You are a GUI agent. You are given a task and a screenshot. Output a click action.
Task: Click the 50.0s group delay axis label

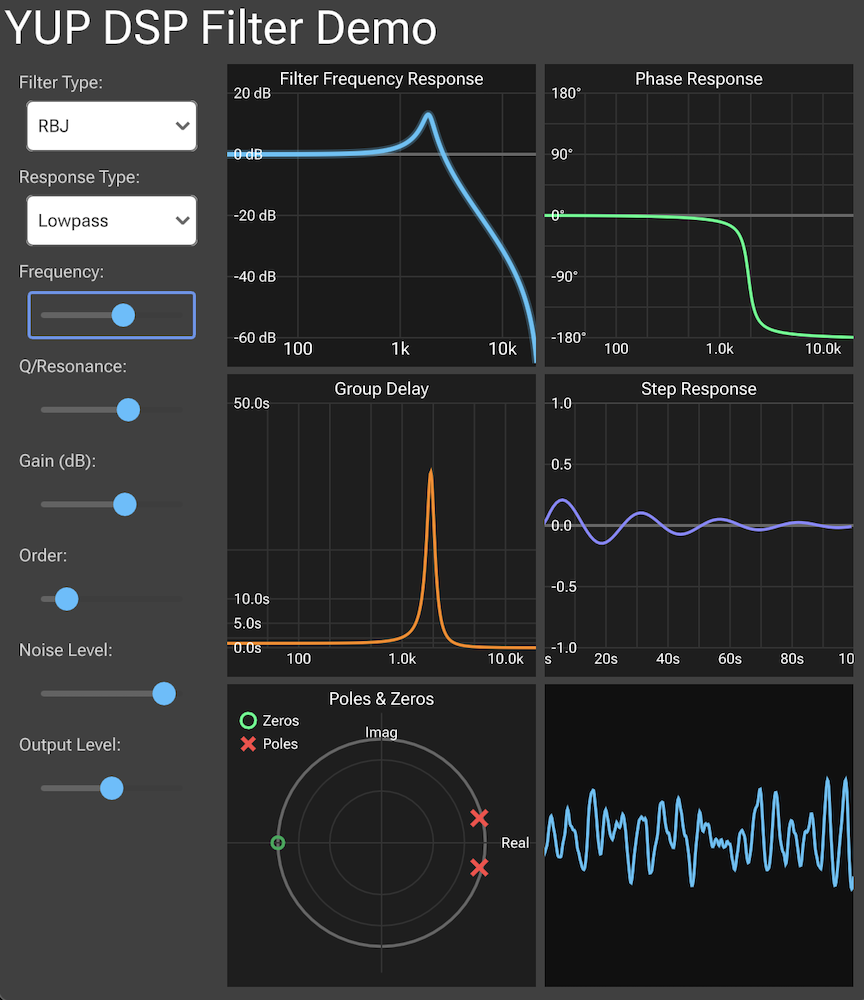tap(251, 403)
